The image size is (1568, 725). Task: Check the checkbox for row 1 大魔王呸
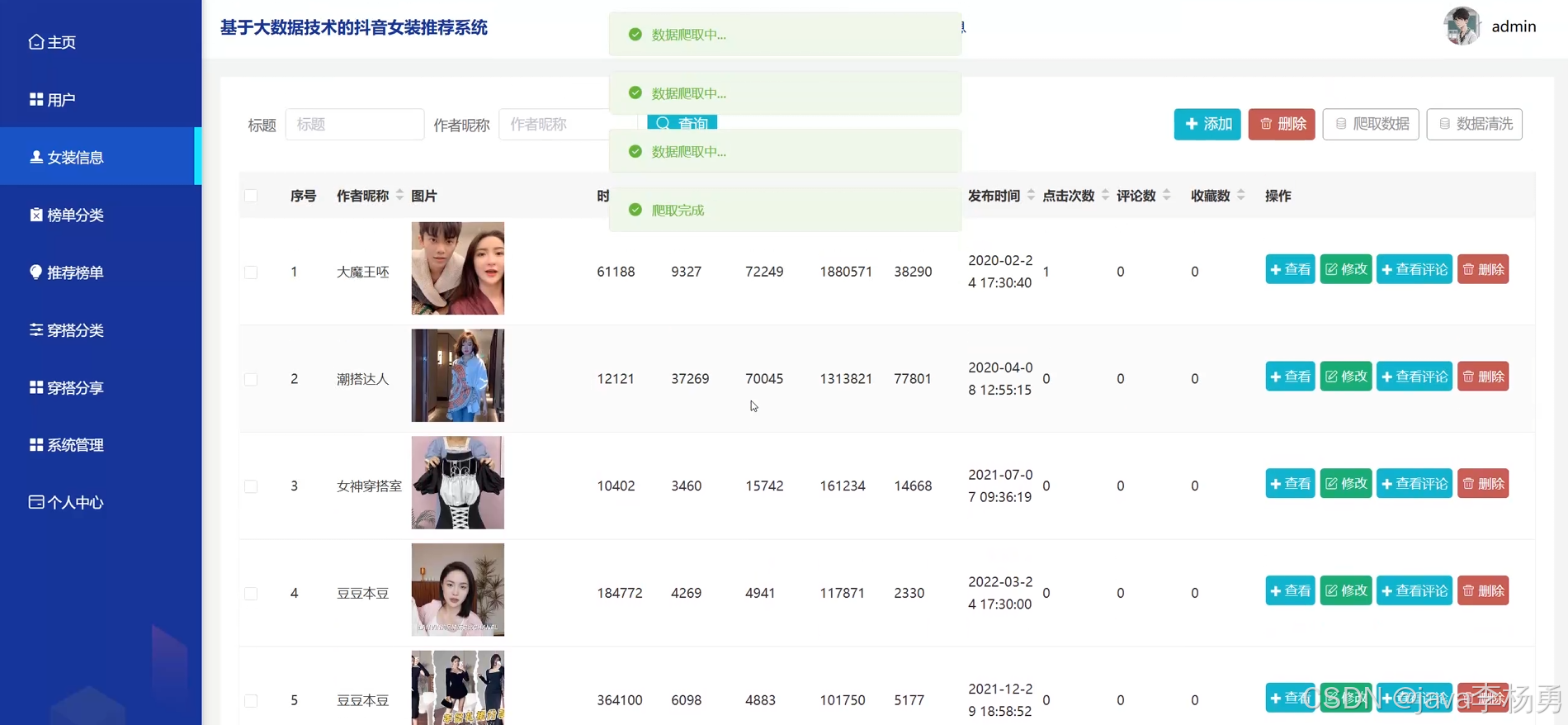point(251,272)
